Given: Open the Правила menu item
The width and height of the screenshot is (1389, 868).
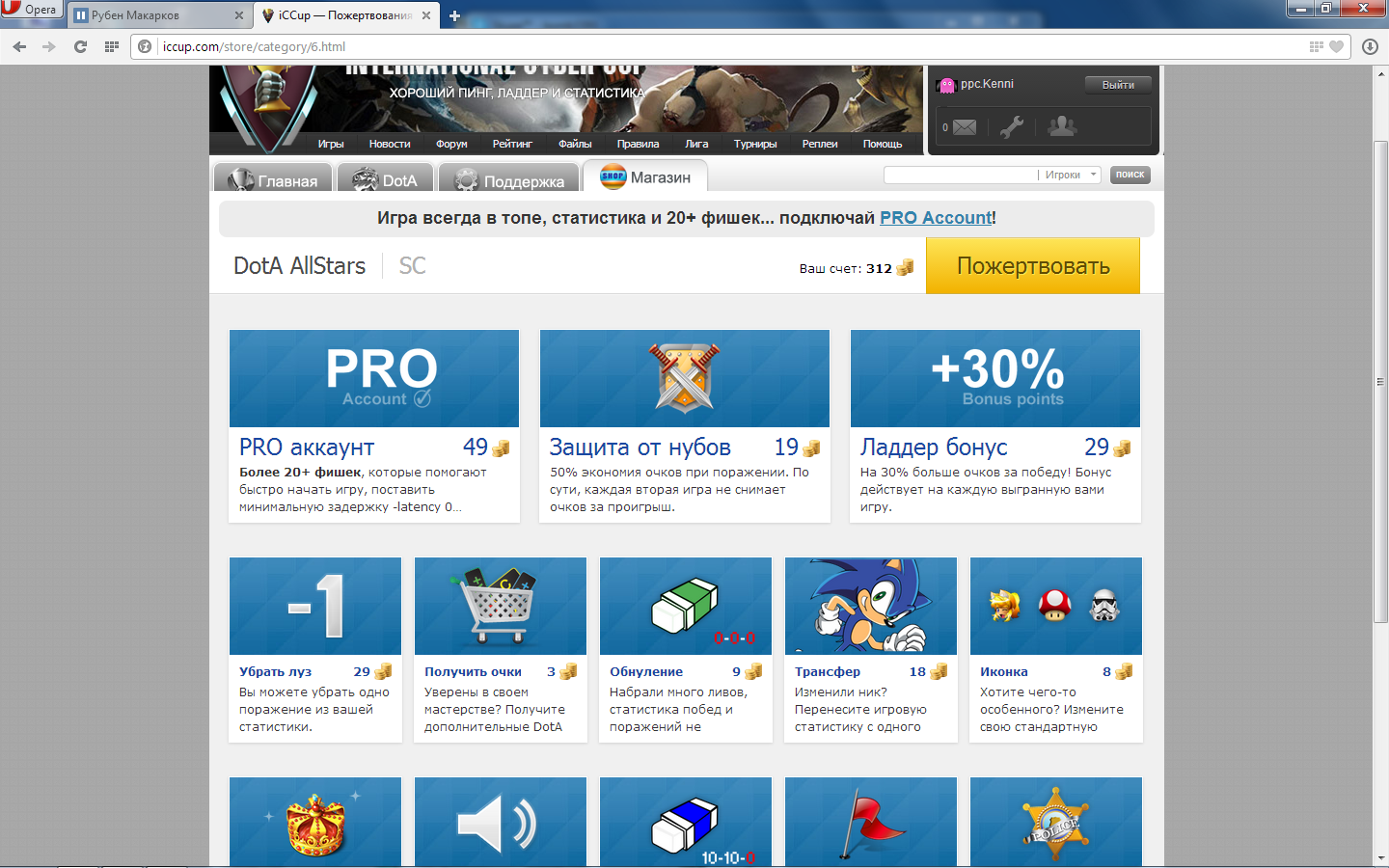Looking at the screenshot, I should pos(638,144).
